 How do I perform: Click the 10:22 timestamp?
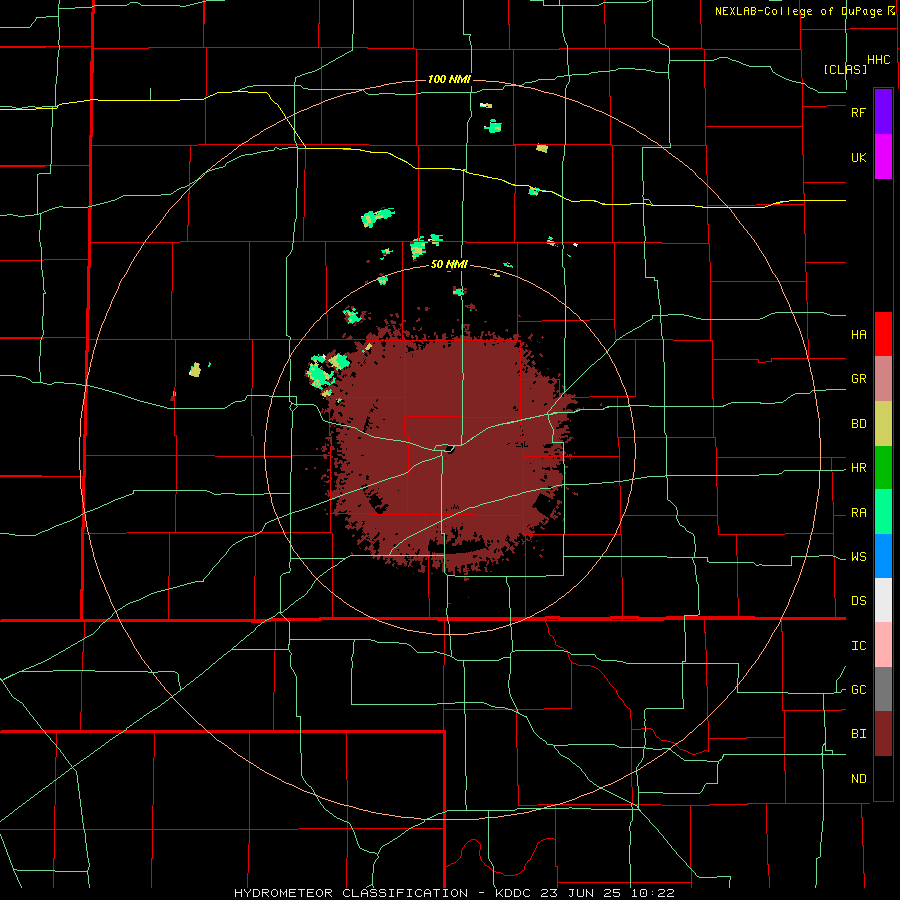click(654, 893)
